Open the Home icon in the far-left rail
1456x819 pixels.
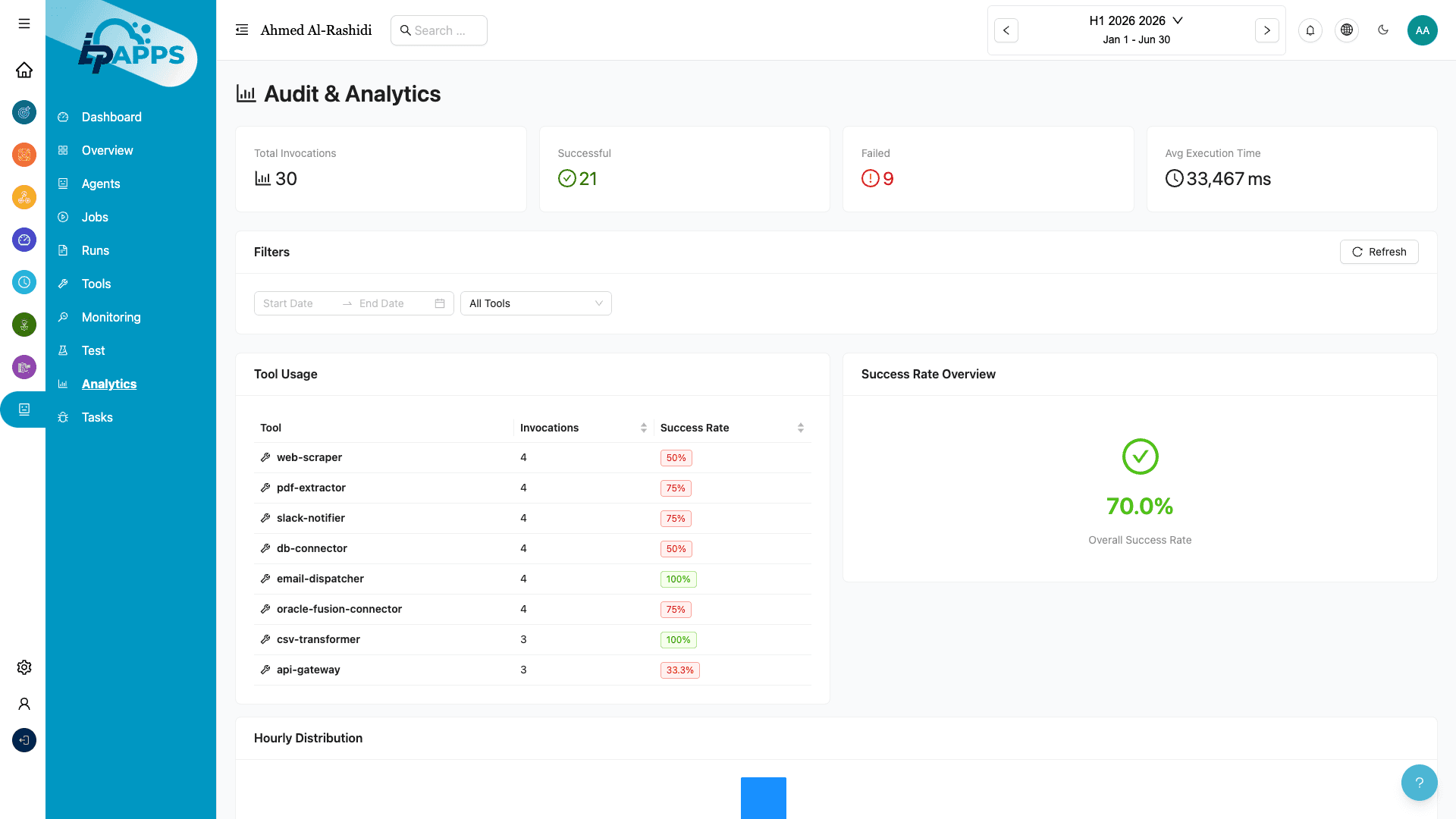pyautogui.click(x=24, y=70)
